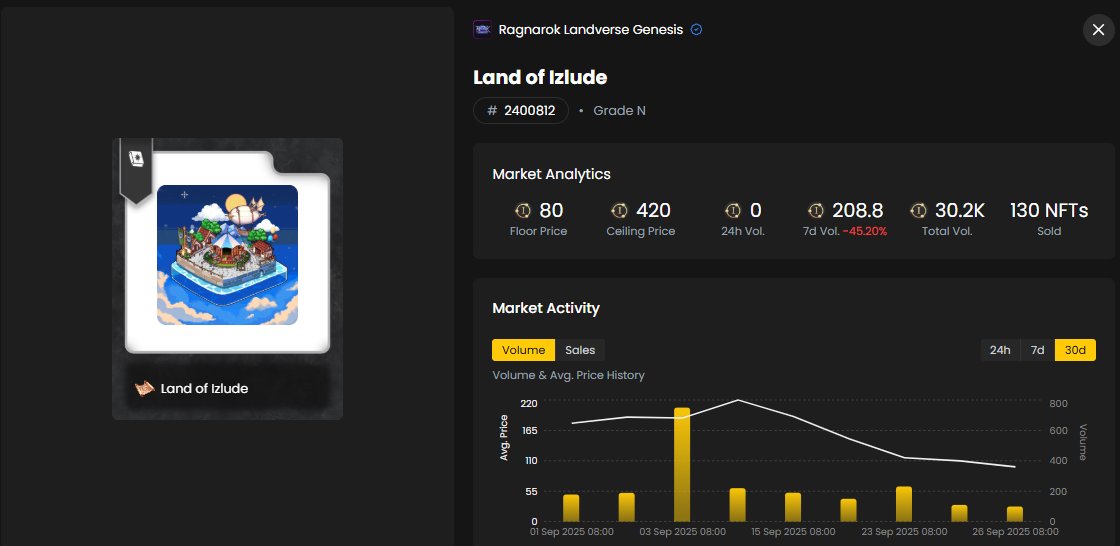Click the coin icon next to ceiling price 420

pos(619,211)
